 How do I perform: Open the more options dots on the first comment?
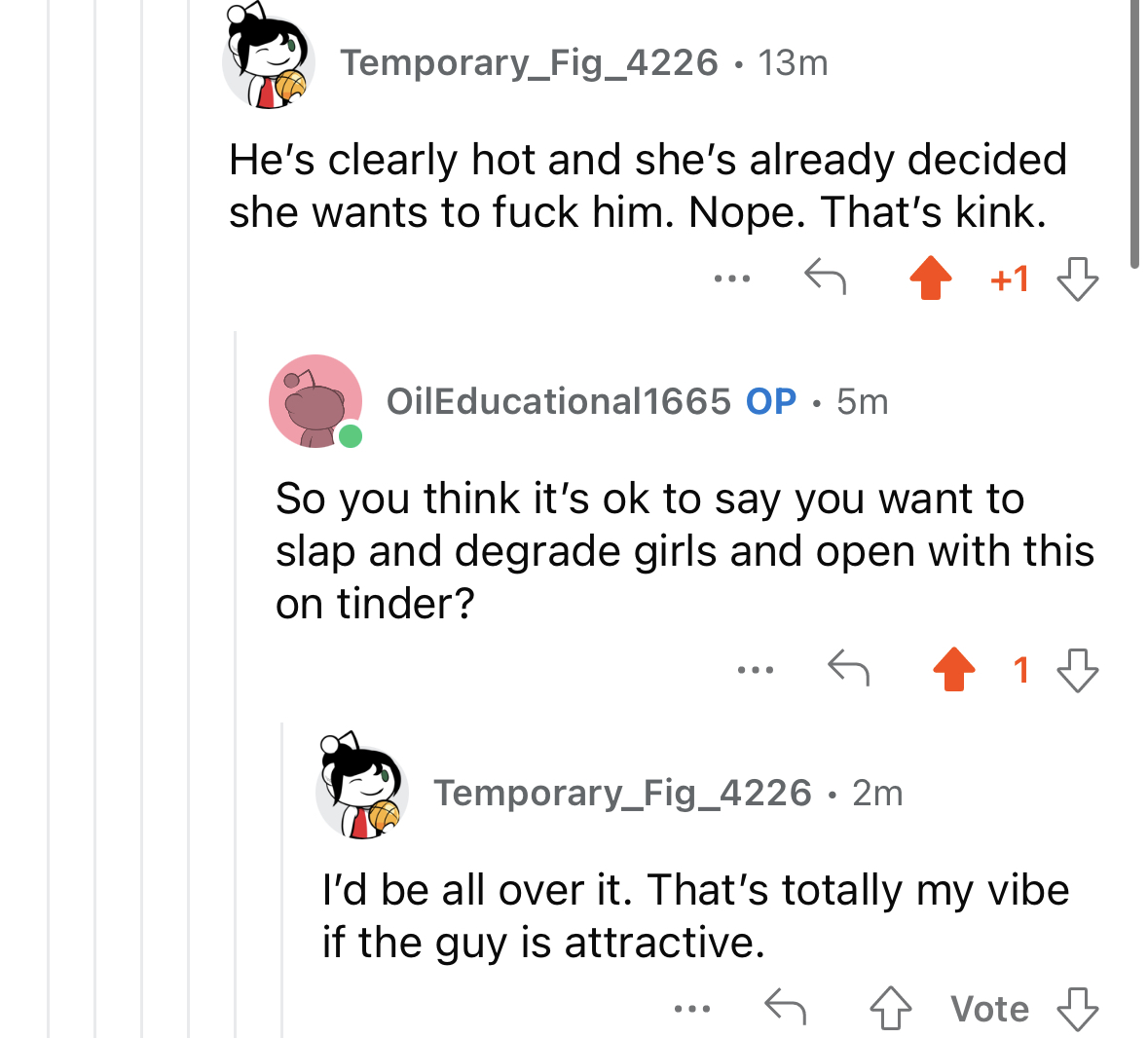[x=732, y=278]
